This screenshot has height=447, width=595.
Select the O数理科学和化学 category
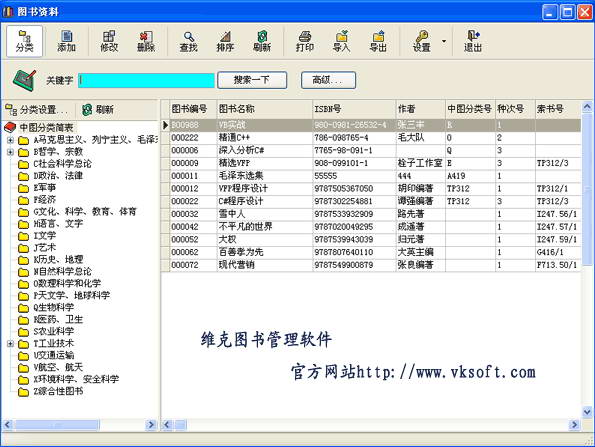point(67,283)
